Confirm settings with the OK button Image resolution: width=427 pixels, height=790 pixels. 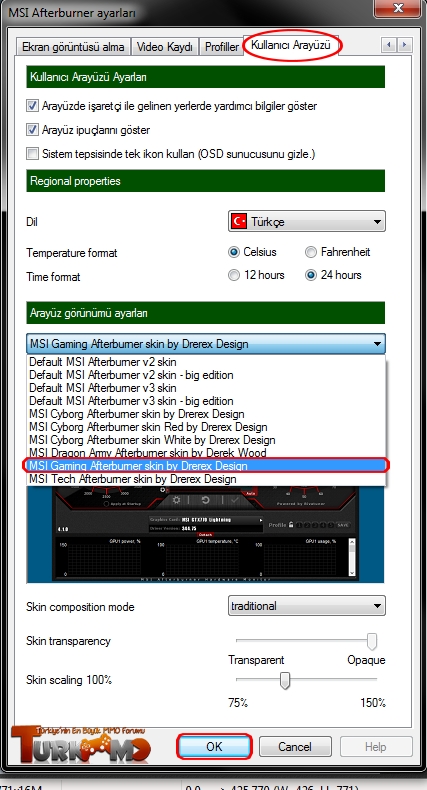click(x=214, y=747)
